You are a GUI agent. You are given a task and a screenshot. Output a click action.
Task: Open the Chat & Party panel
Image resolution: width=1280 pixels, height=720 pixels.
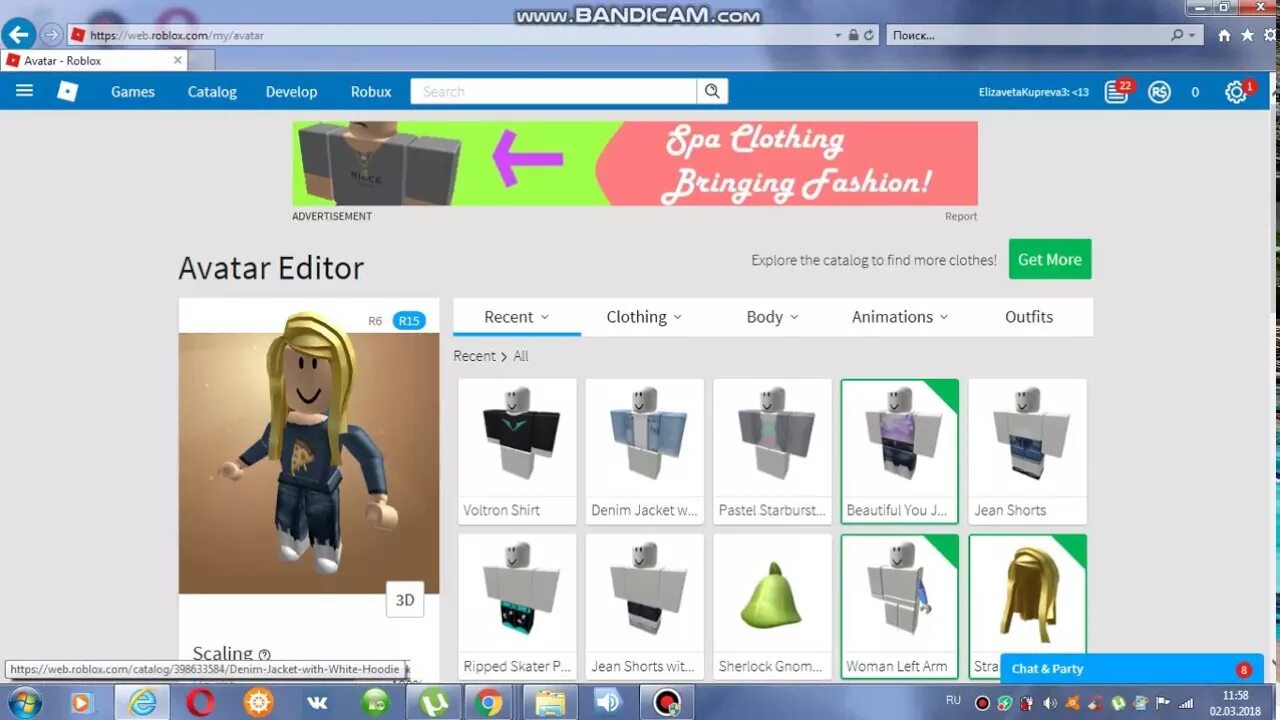click(1132, 669)
